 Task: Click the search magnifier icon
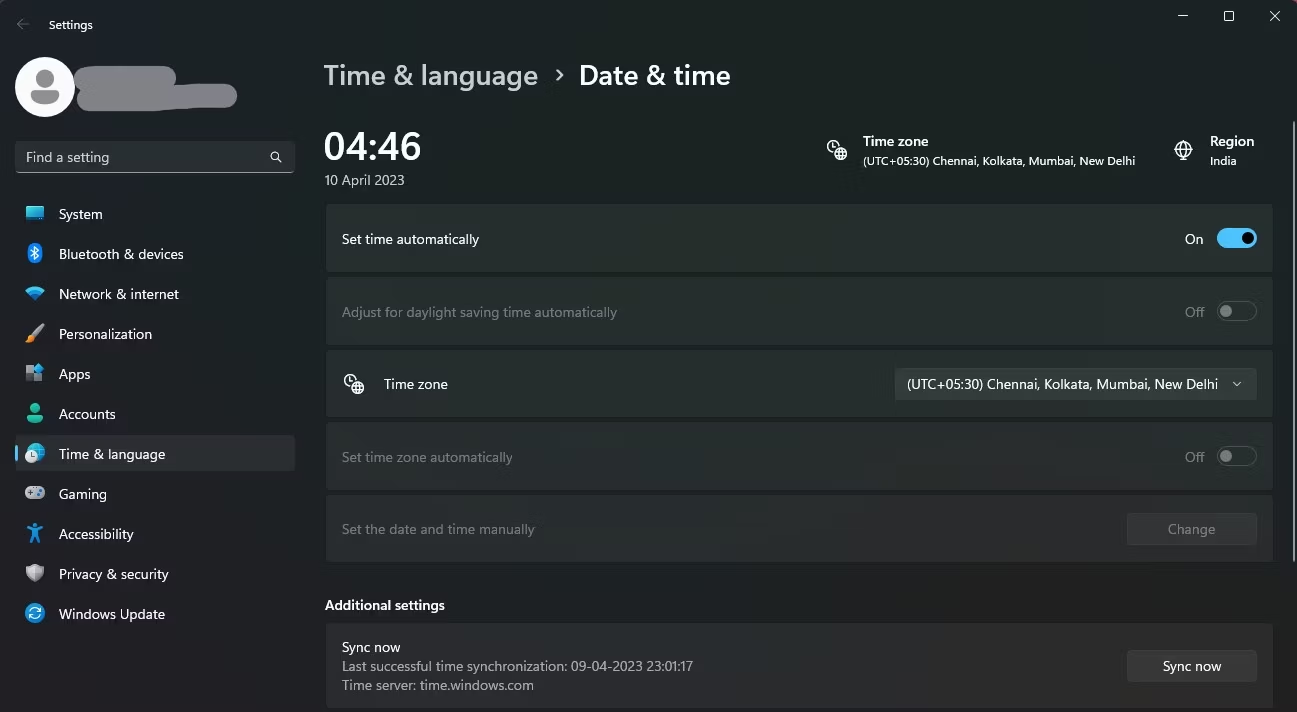(x=276, y=157)
